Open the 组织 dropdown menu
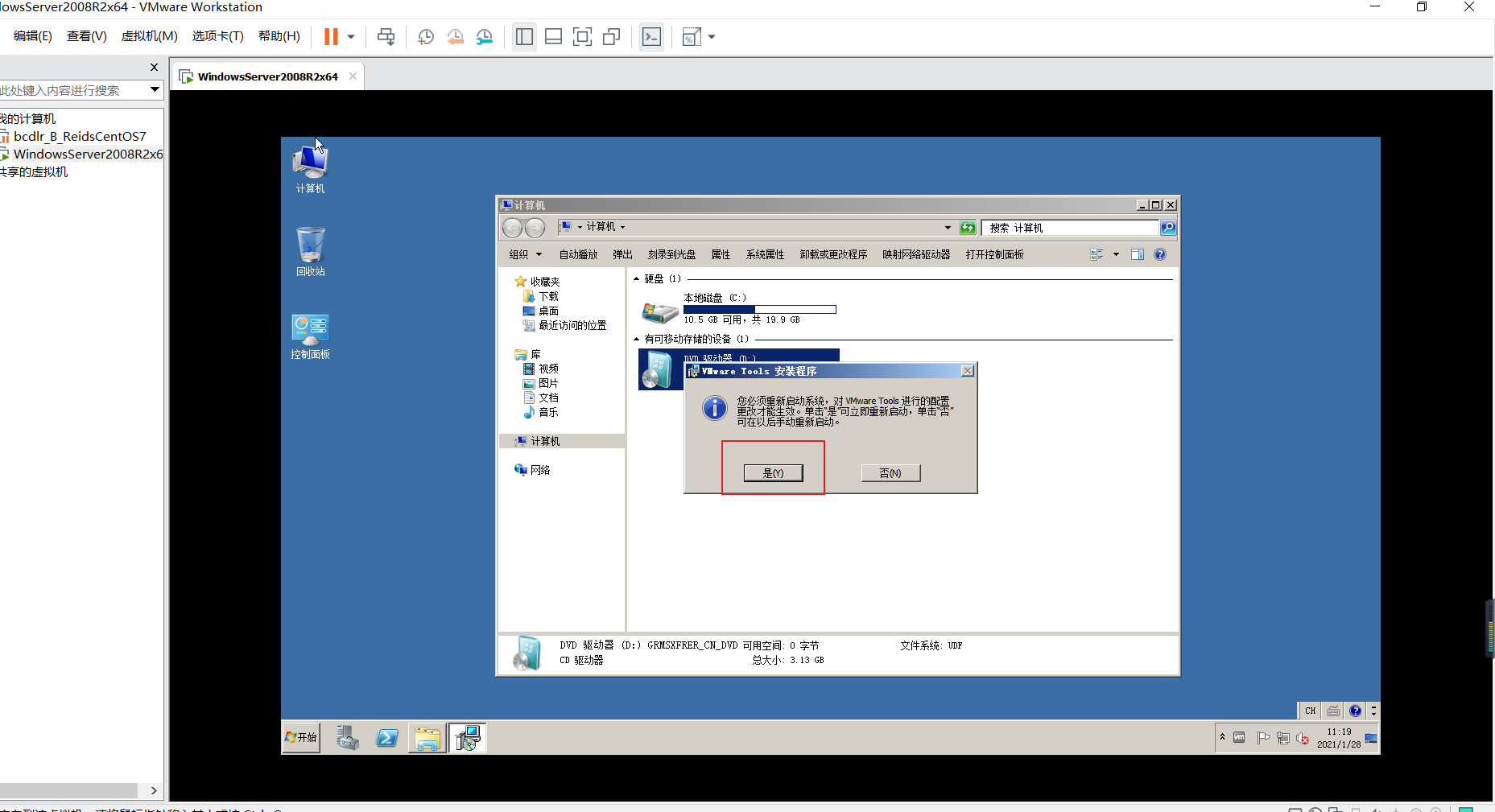Screen dimensions: 1495x812 pos(524,254)
